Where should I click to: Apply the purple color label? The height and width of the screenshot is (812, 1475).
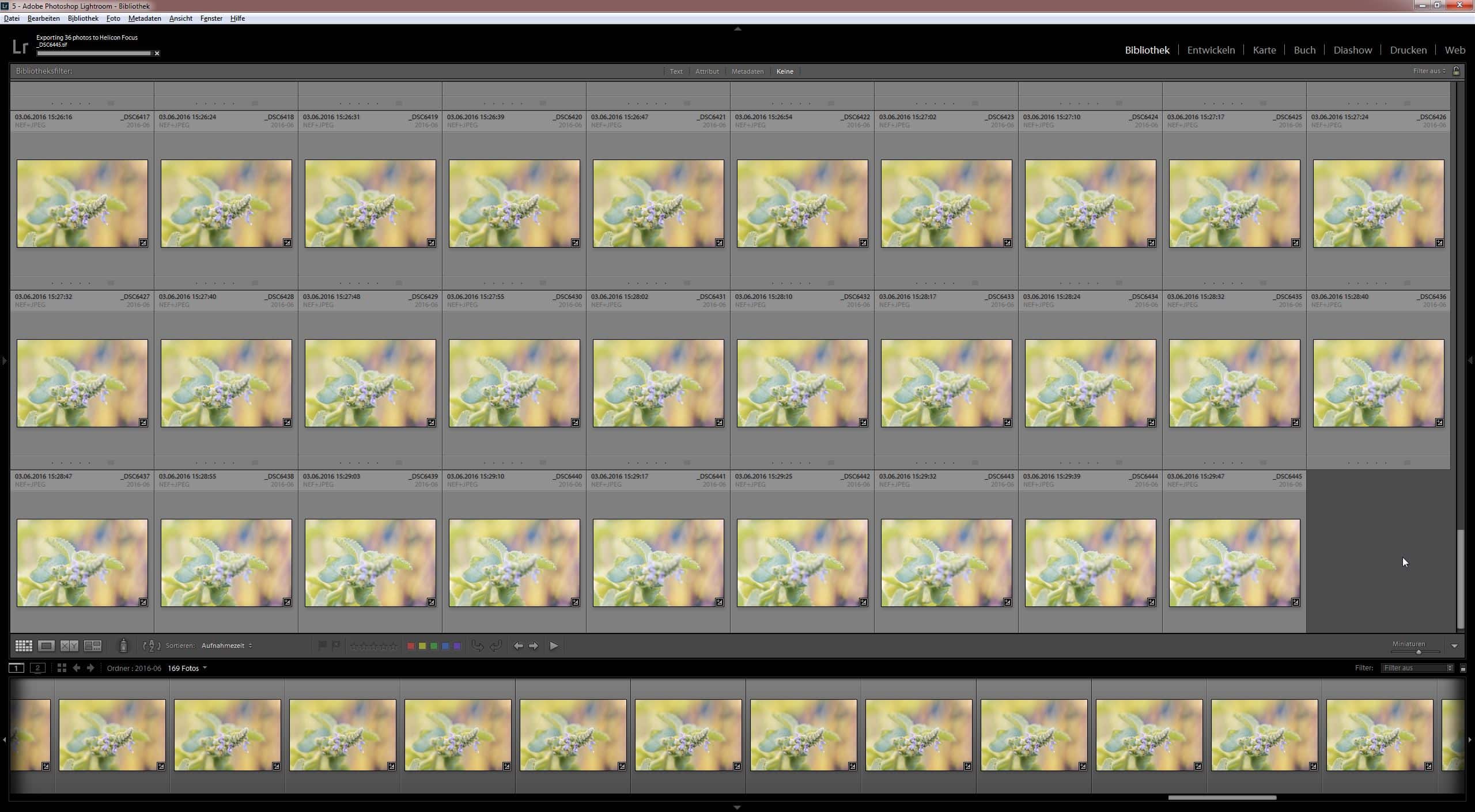[x=457, y=646]
